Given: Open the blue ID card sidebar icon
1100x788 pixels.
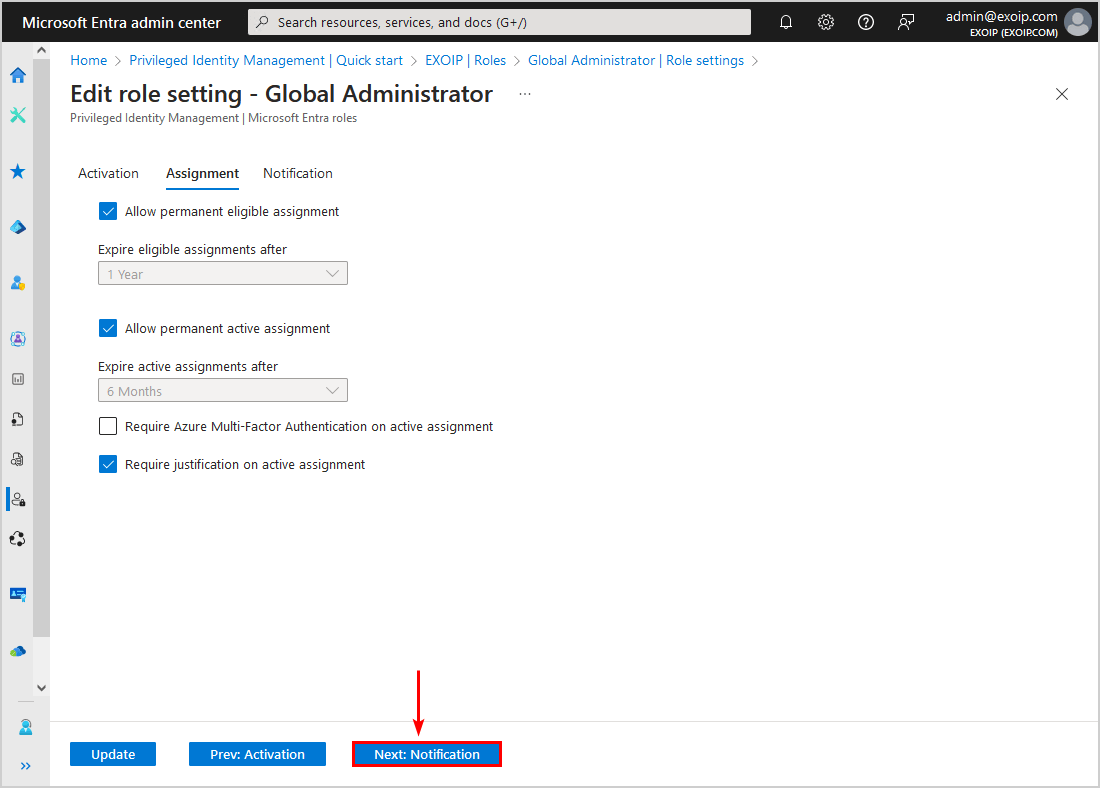Looking at the screenshot, I should 18,594.
